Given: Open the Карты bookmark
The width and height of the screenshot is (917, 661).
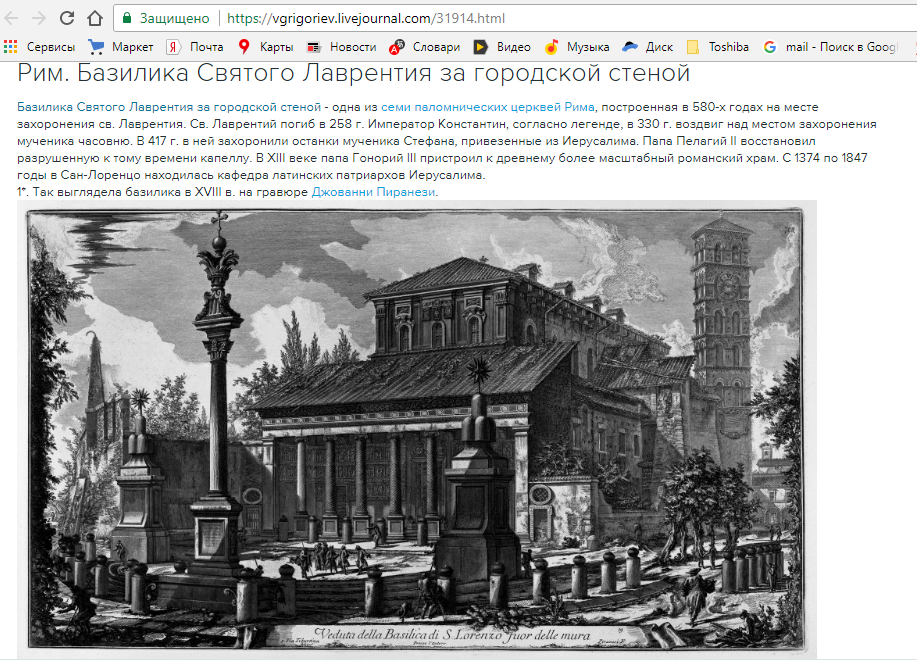Looking at the screenshot, I should tap(266, 47).
